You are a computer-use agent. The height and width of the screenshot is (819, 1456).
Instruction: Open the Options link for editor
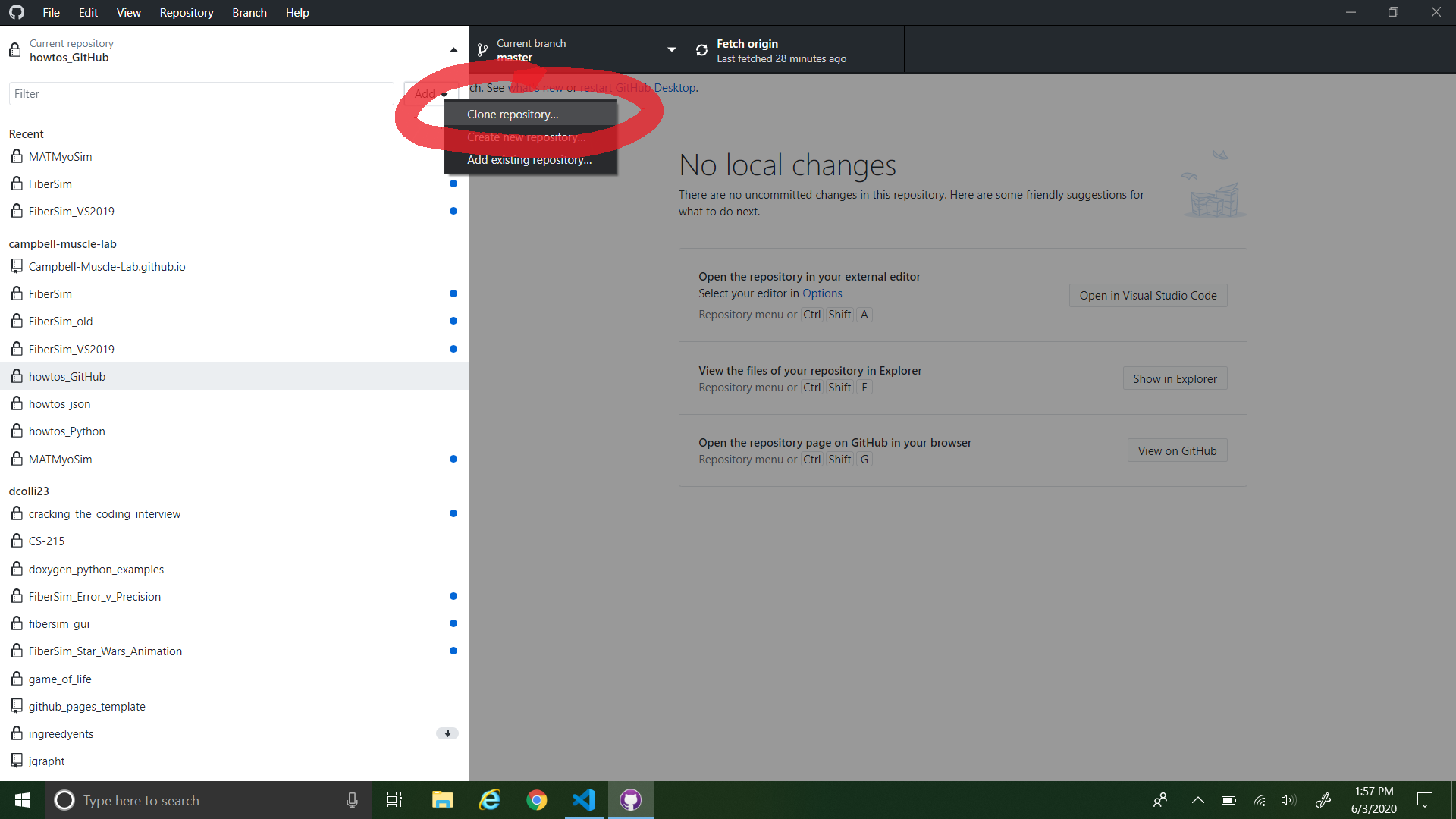point(822,293)
